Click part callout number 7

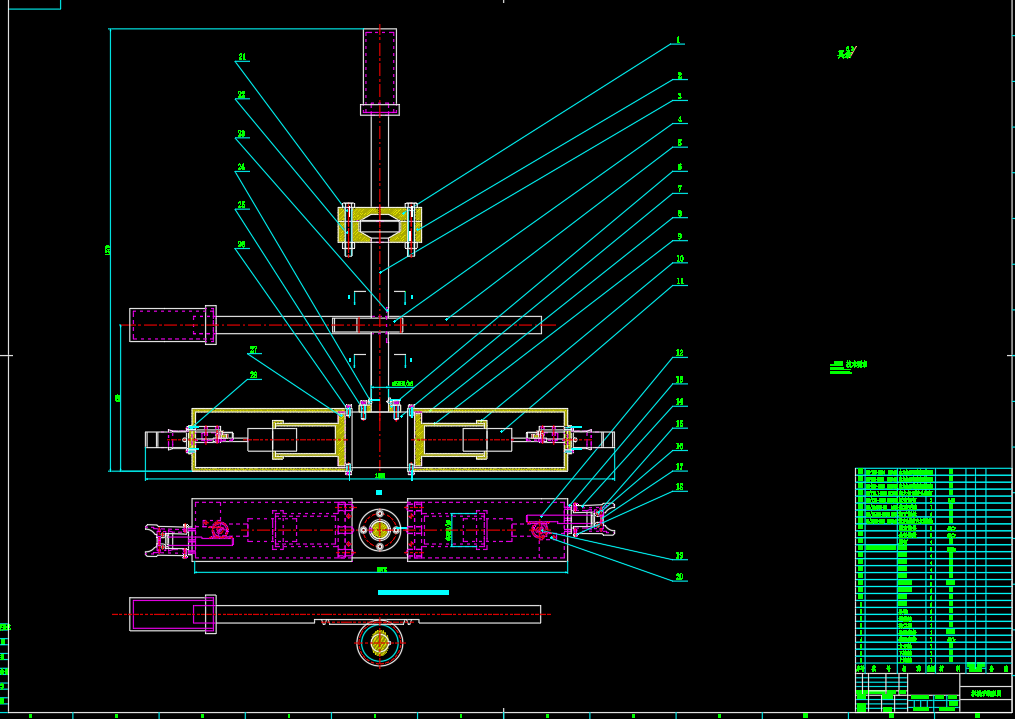680,189
